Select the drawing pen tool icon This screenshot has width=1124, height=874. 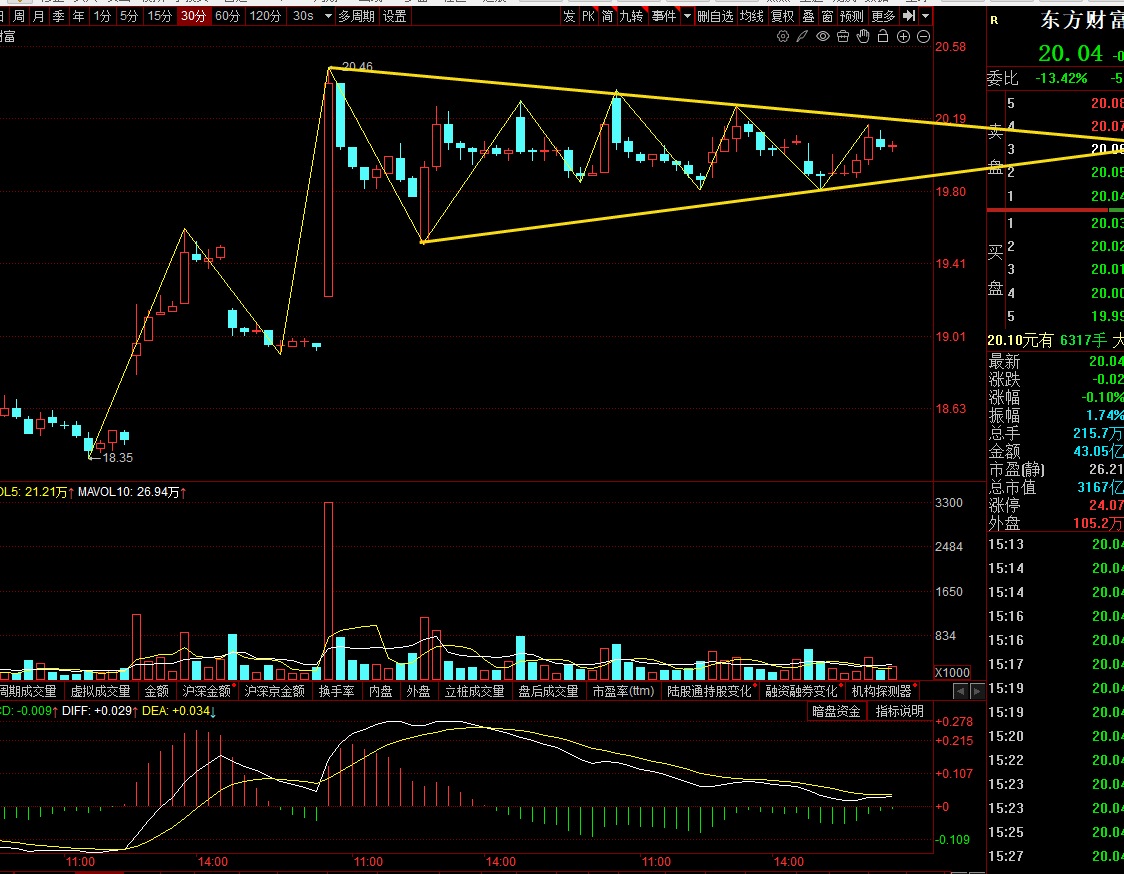pos(802,36)
